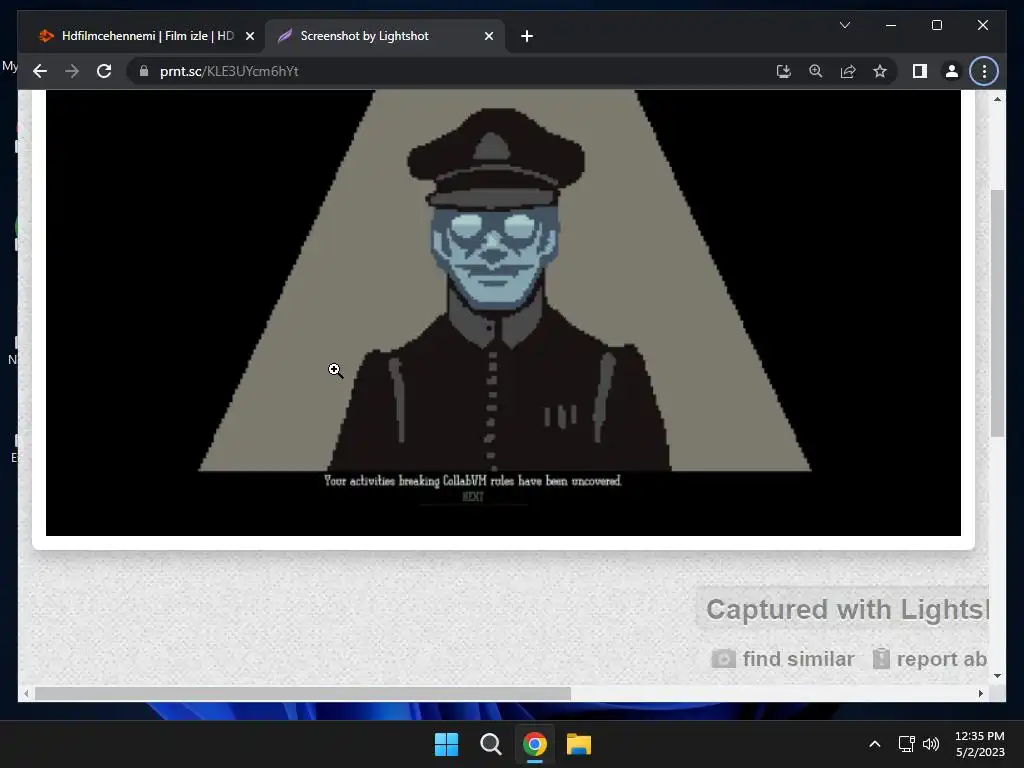Image resolution: width=1024 pixels, height=768 pixels.
Task: Select the Screenshot by Lightshot tab
Action: (x=385, y=36)
